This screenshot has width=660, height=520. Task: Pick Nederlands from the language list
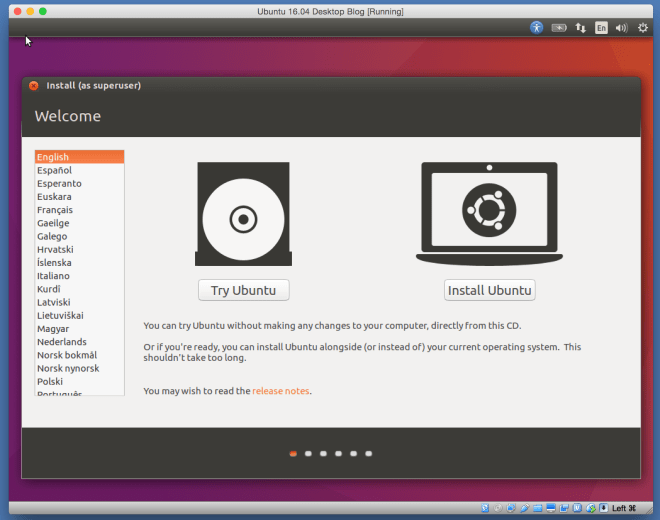[x=59, y=342]
